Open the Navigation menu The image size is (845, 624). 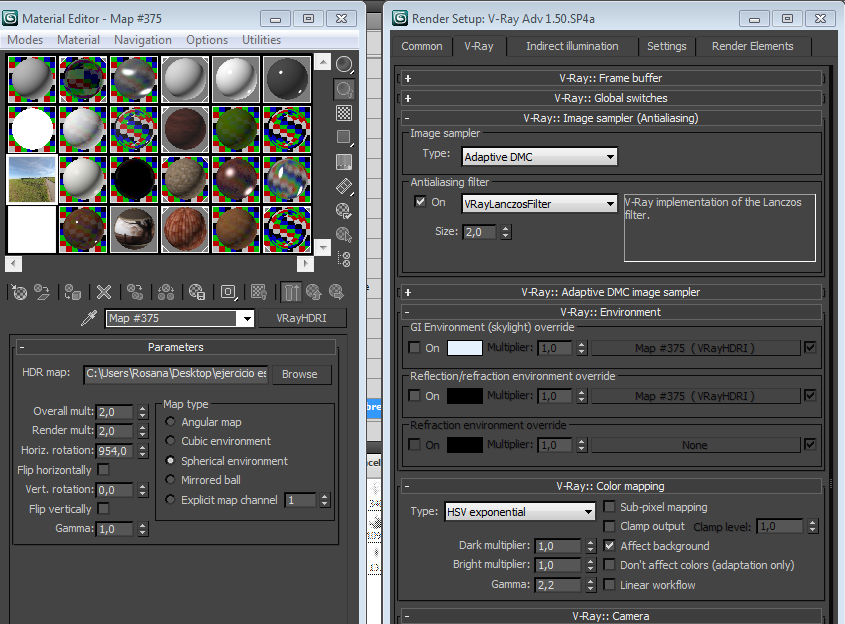(143, 40)
